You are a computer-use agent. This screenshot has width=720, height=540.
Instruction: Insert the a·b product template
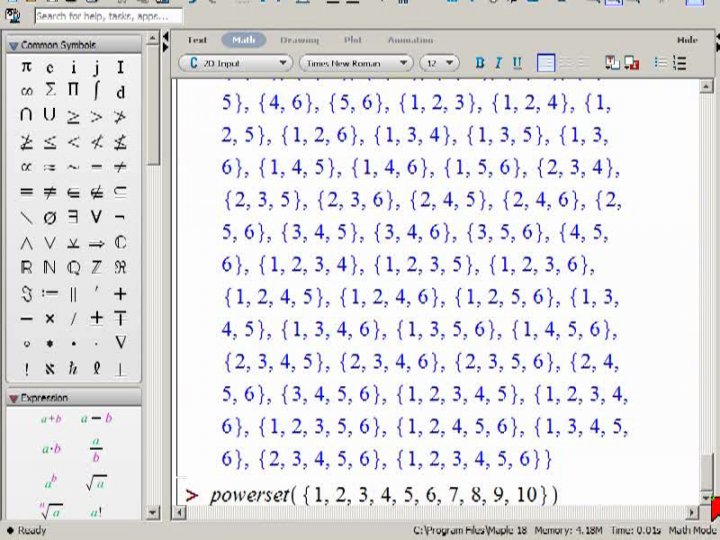(51, 448)
